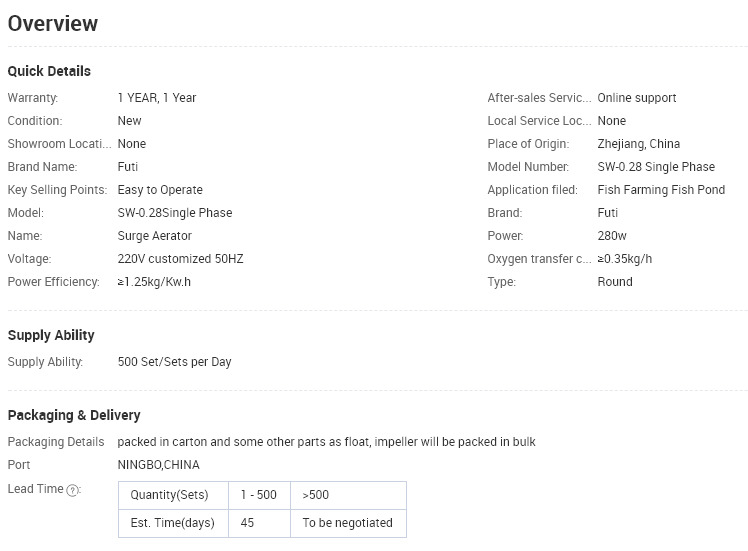
Task: Click the 1 - 500 quantity cell
Action: tap(259, 495)
